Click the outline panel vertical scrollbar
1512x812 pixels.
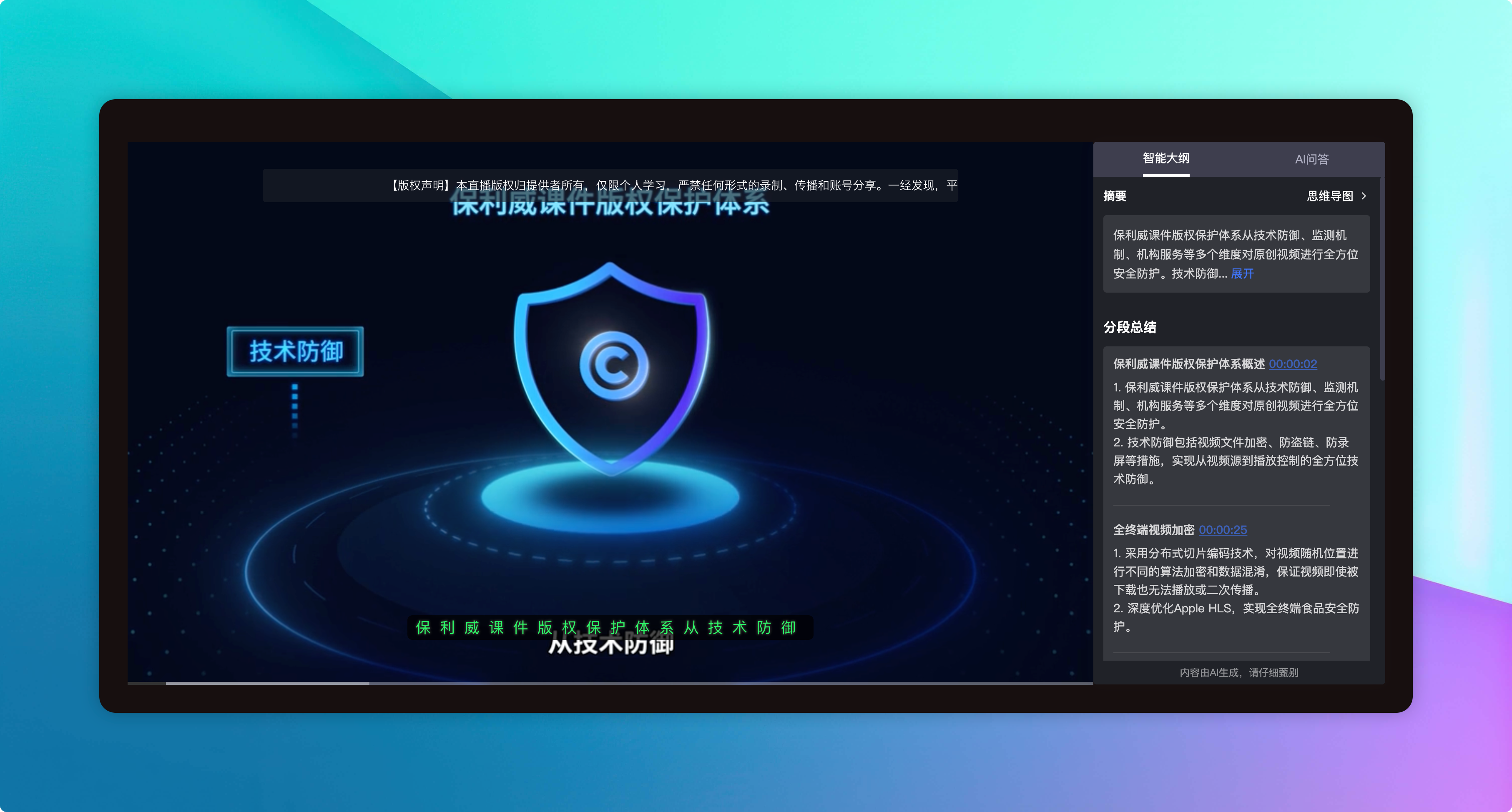coord(1382,279)
